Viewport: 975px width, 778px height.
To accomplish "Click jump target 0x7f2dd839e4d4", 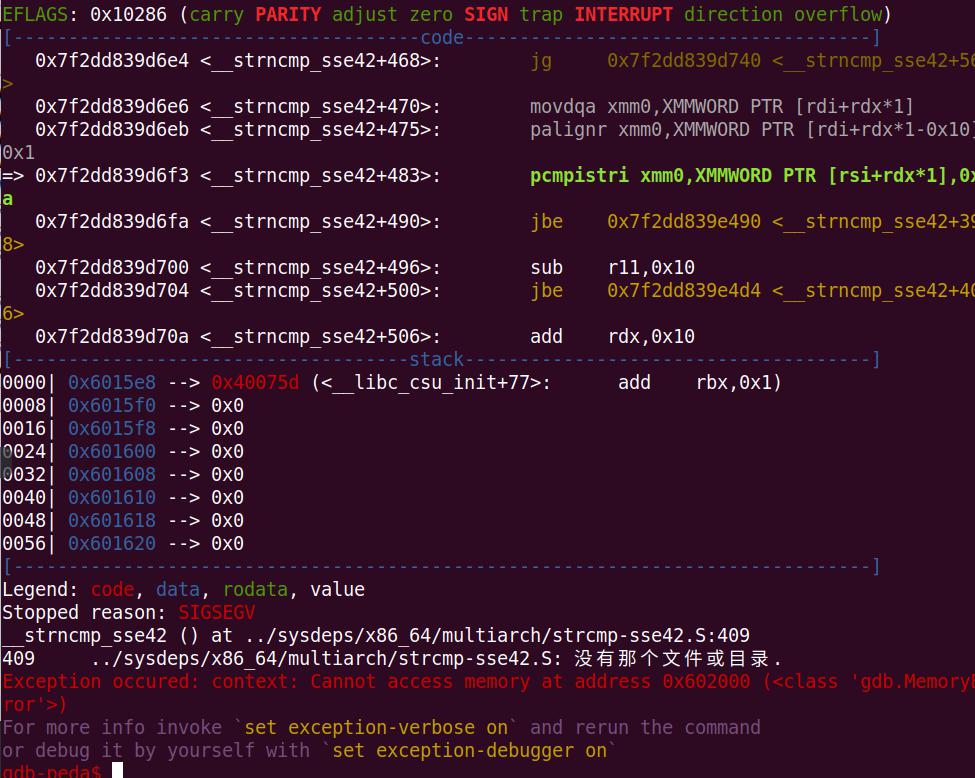I will click(684, 290).
